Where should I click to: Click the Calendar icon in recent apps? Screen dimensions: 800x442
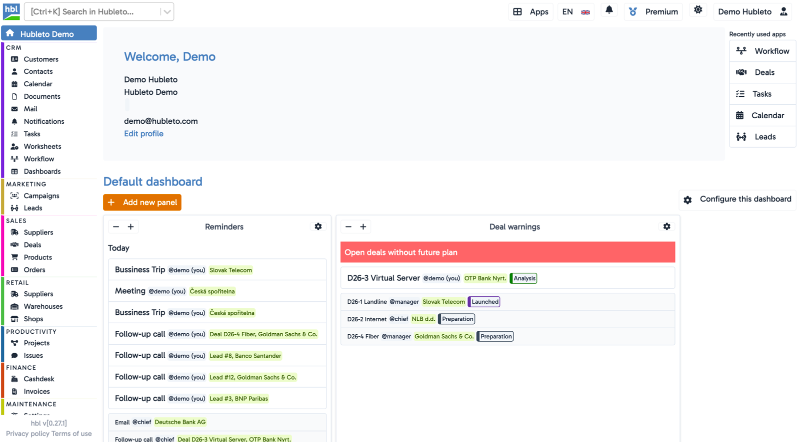(740, 115)
